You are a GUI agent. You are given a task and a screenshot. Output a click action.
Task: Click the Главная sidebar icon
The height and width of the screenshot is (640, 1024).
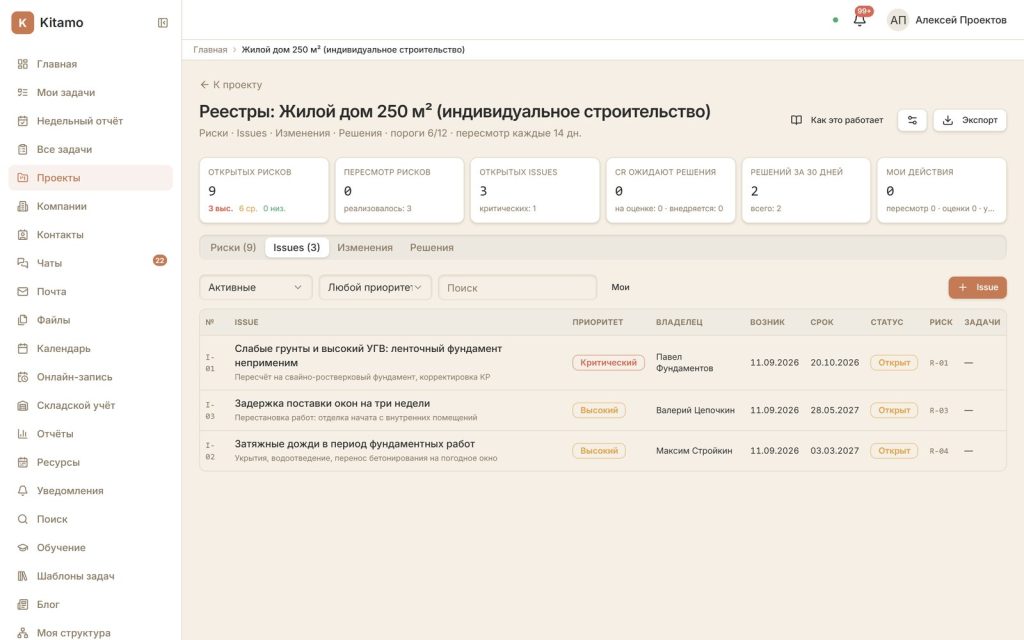tap(23, 64)
